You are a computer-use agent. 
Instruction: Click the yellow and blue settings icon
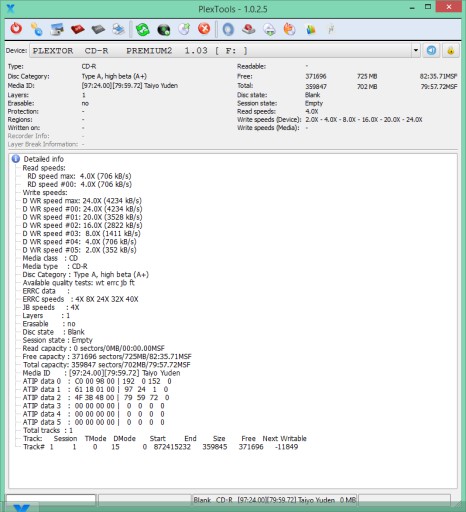tap(37, 29)
